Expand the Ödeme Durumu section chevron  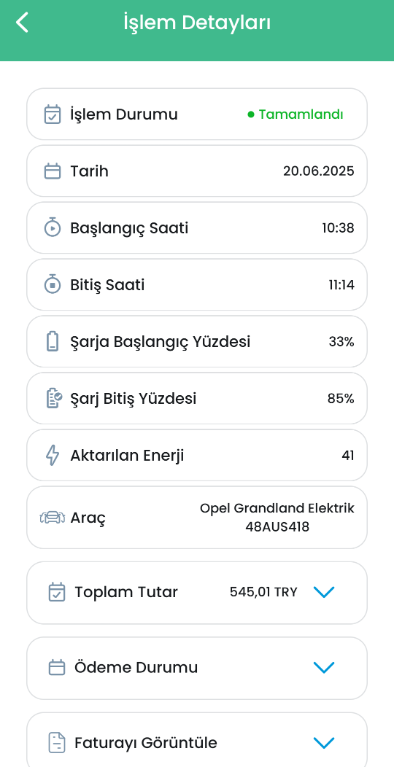coord(324,668)
